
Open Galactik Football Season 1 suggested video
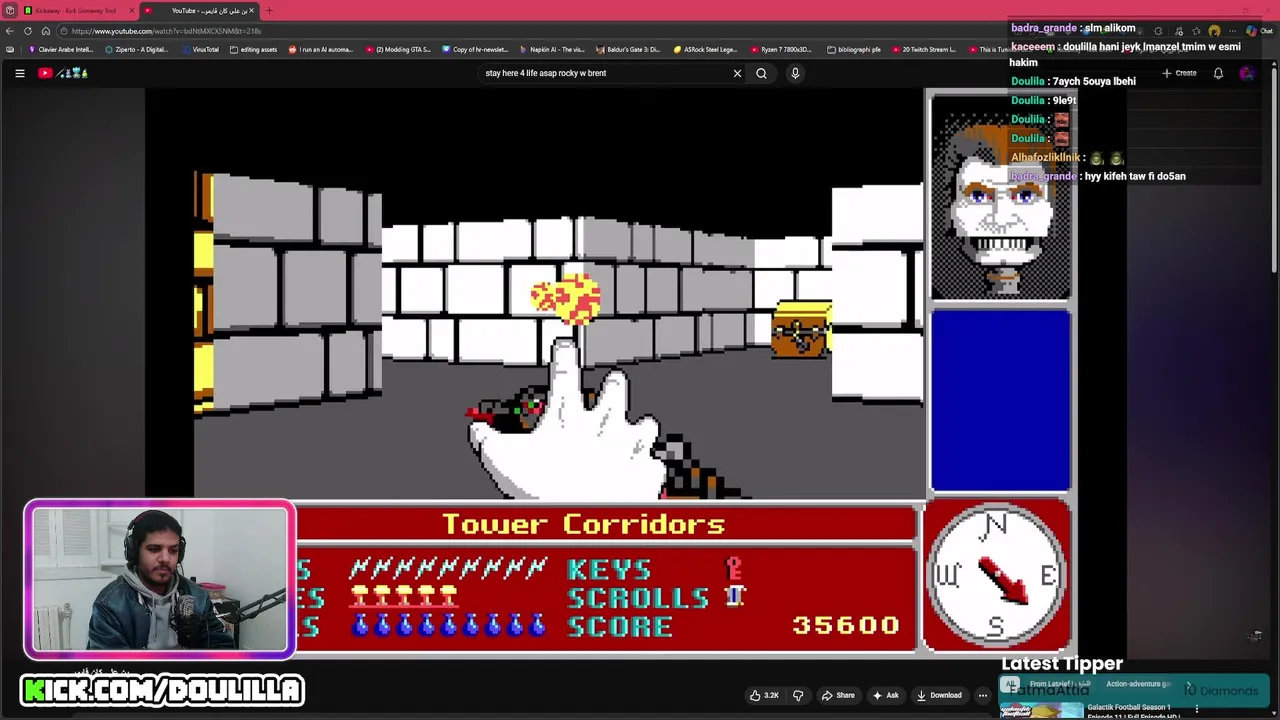point(1128,708)
